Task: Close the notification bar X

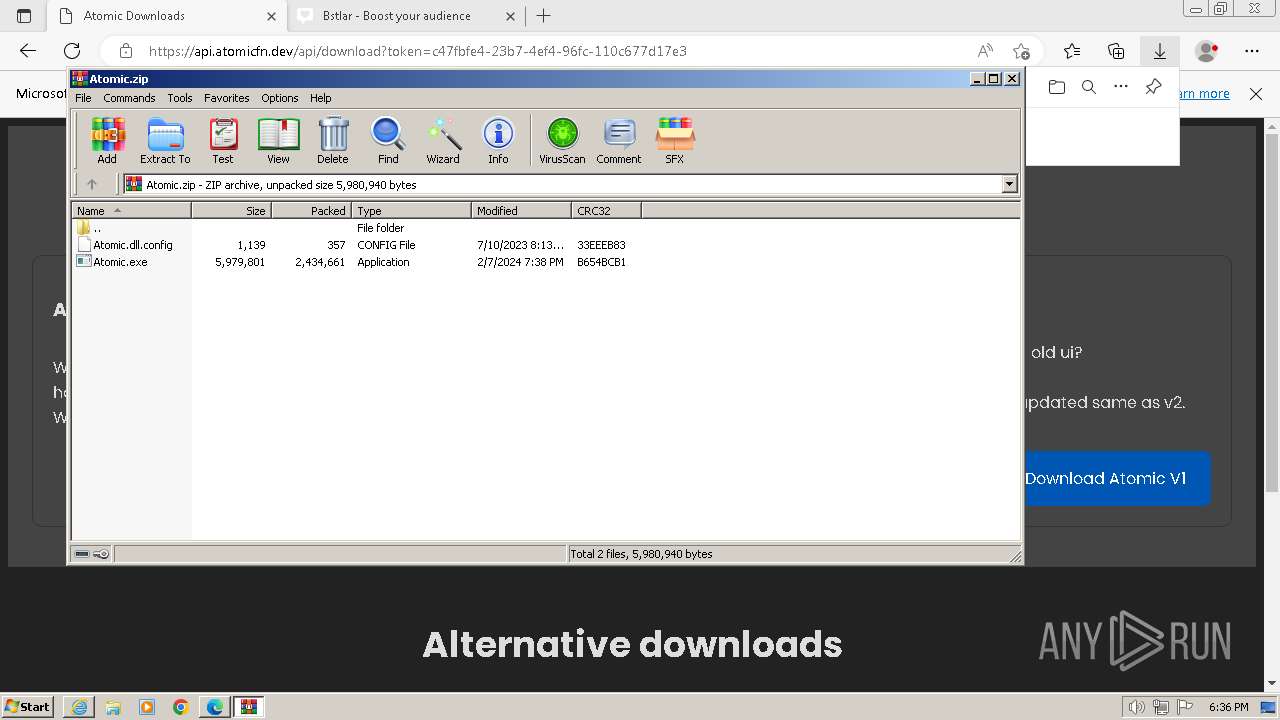Action: point(1256,94)
